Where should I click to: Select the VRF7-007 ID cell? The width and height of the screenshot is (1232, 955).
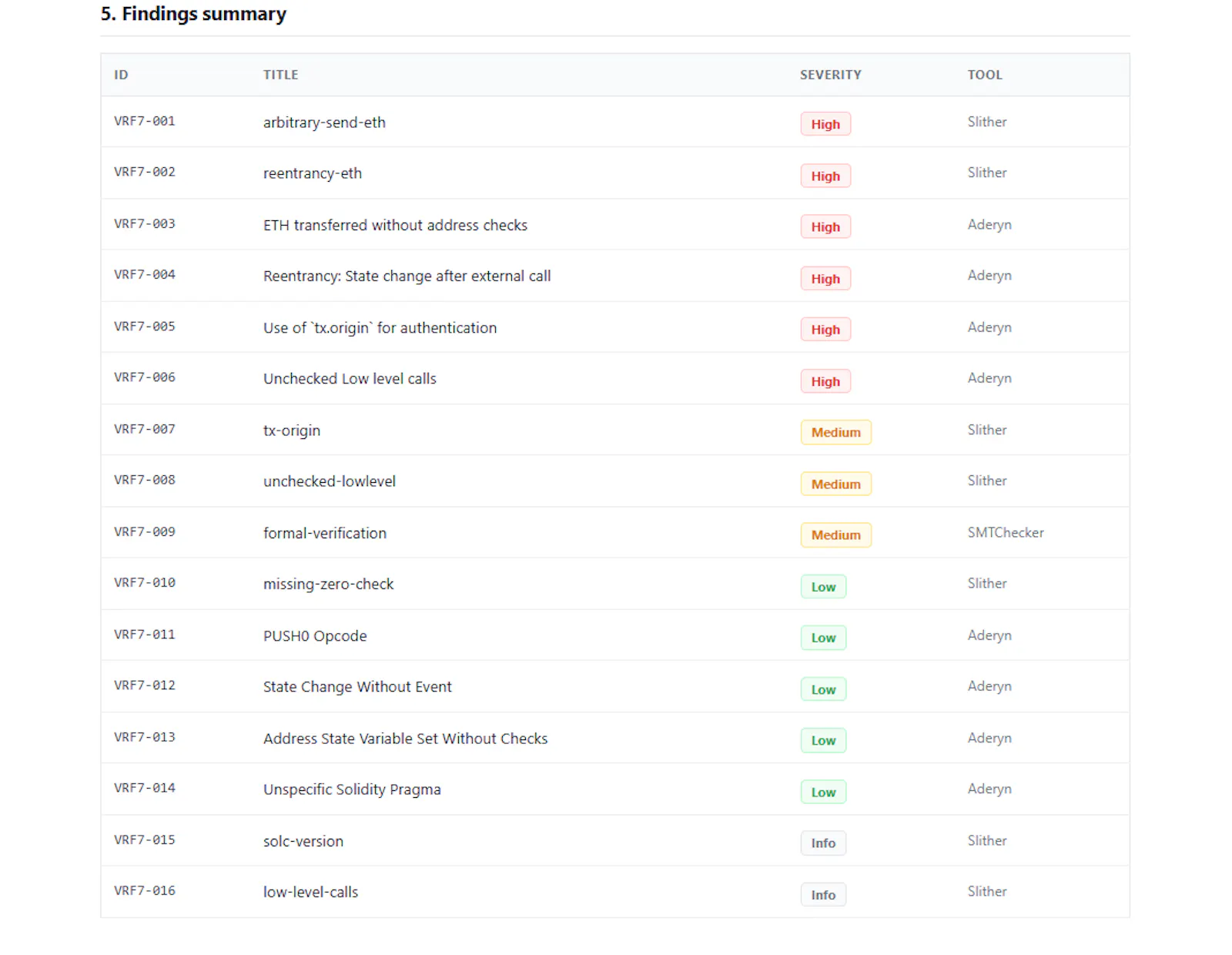point(145,428)
